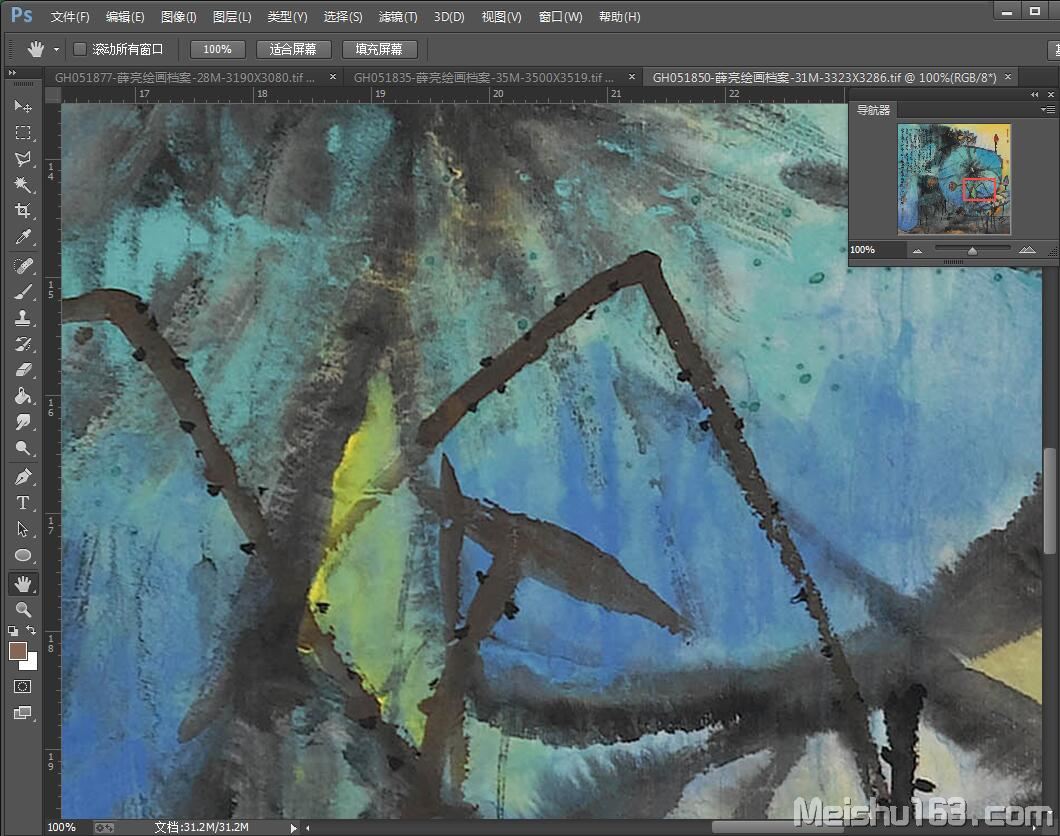Select the Move tool
This screenshot has height=836, width=1060.
pyautogui.click(x=23, y=106)
